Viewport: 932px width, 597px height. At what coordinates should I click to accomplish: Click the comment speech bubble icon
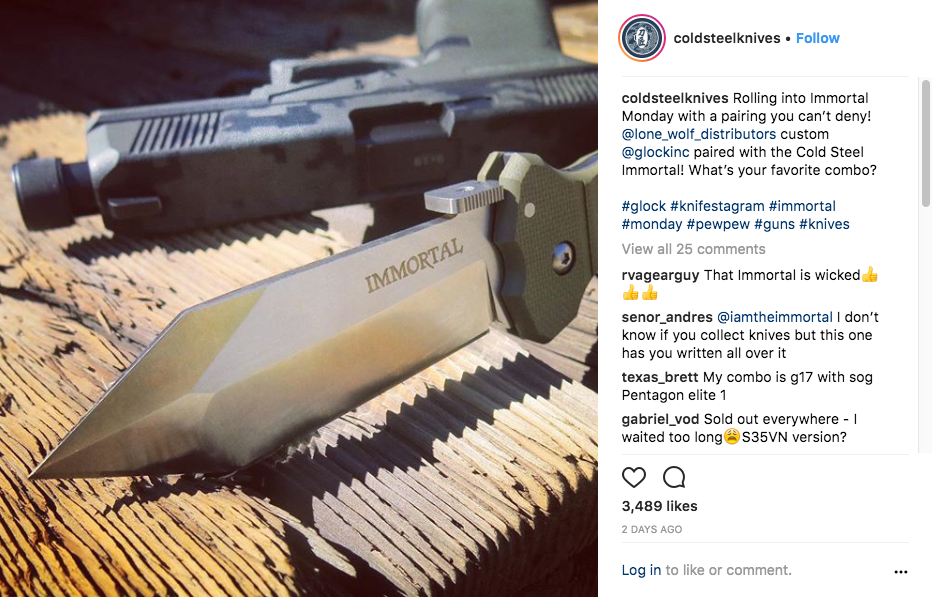[x=674, y=477]
